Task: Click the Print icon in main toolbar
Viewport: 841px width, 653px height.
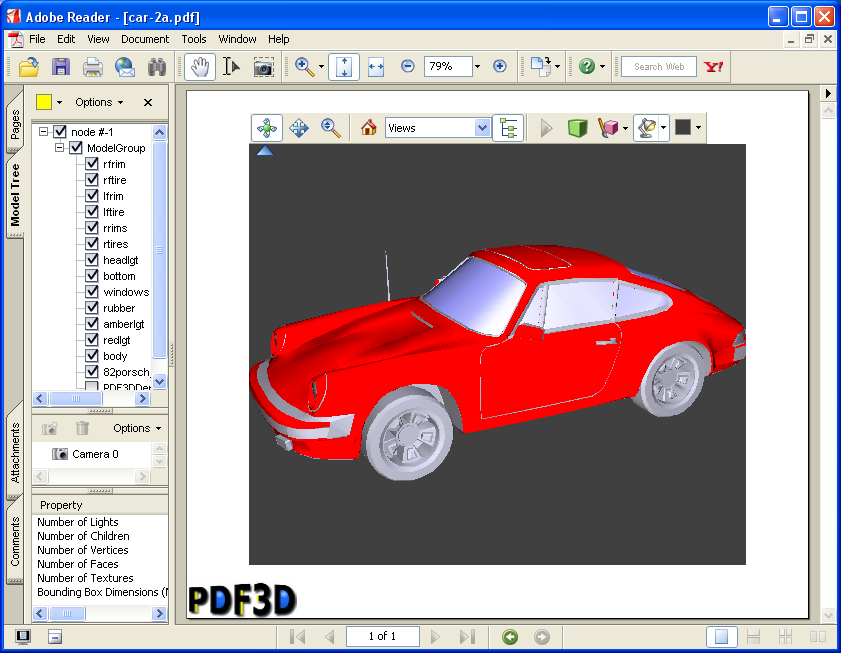Action: pyautogui.click(x=93, y=67)
